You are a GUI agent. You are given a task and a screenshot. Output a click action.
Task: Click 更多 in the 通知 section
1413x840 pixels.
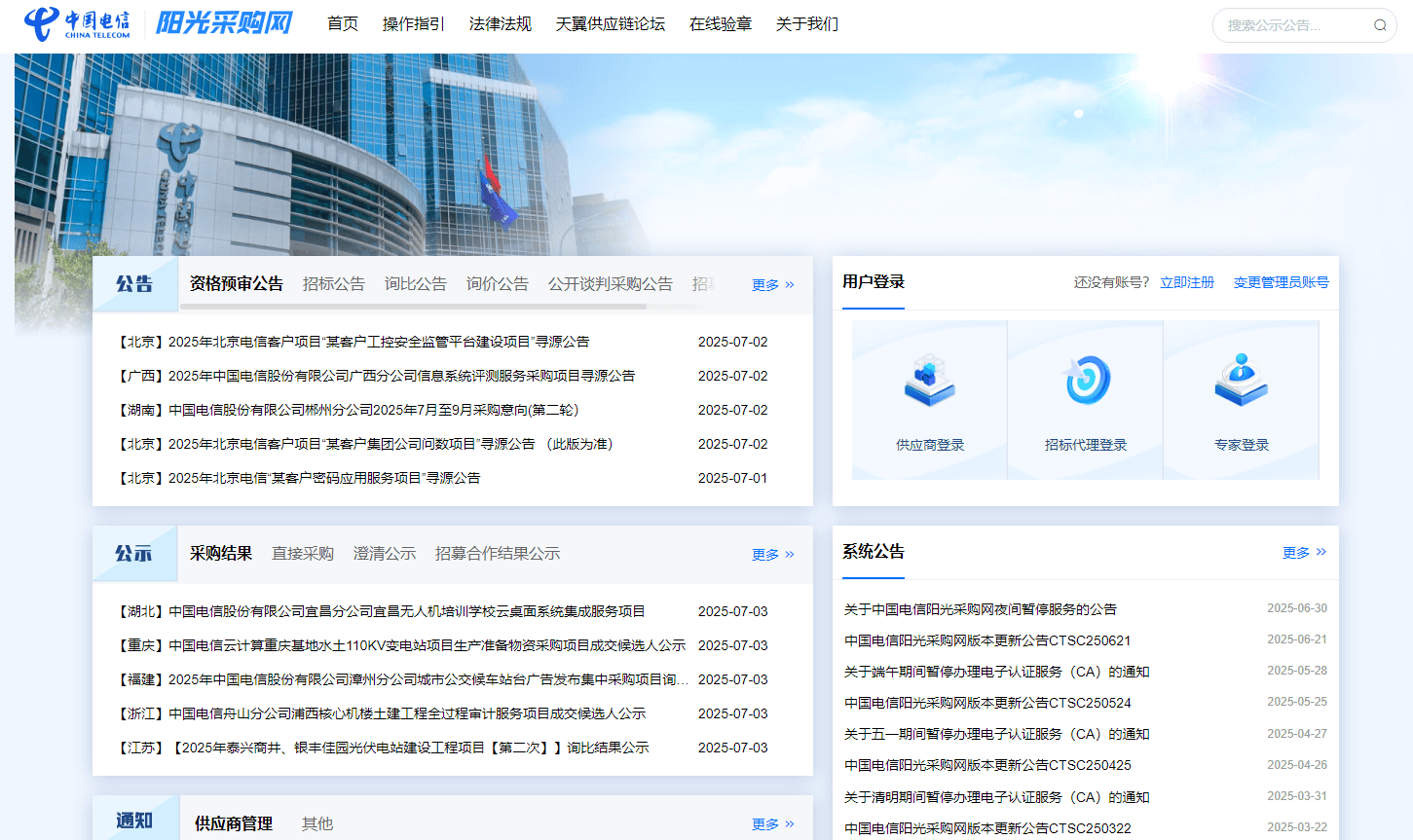tap(773, 823)
